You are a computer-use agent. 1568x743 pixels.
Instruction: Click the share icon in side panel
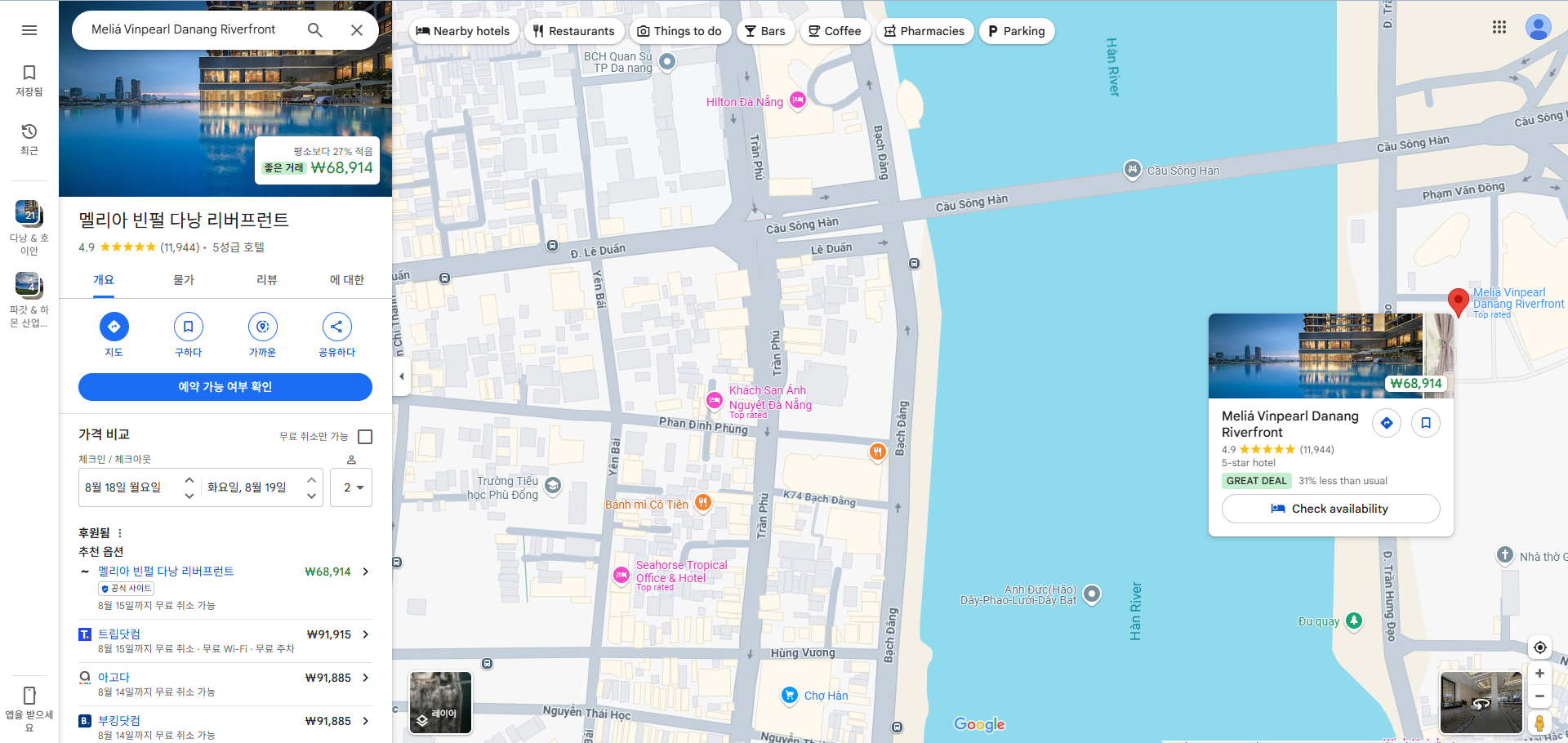tap(337, 327)
